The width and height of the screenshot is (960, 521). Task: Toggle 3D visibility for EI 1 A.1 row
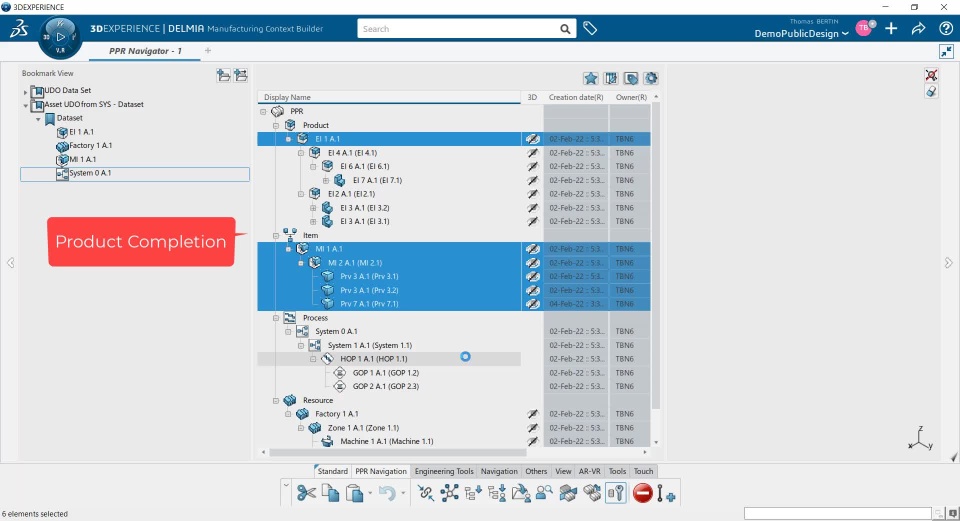click(533, 139)
